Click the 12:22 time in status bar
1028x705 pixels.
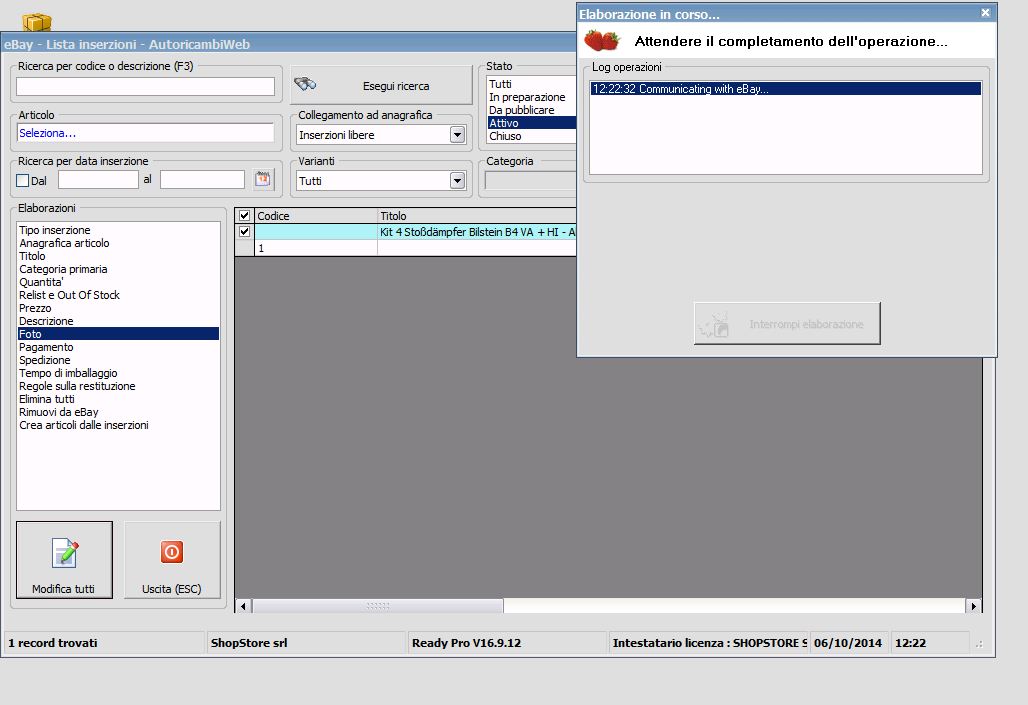point(911,643)
